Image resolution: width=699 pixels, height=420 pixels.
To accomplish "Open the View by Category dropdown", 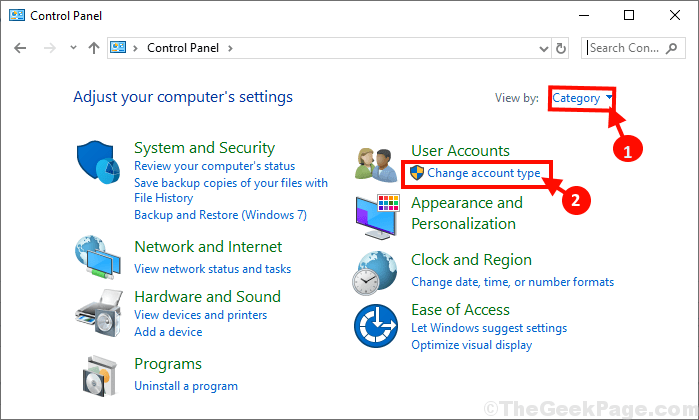I will [582, 98].
